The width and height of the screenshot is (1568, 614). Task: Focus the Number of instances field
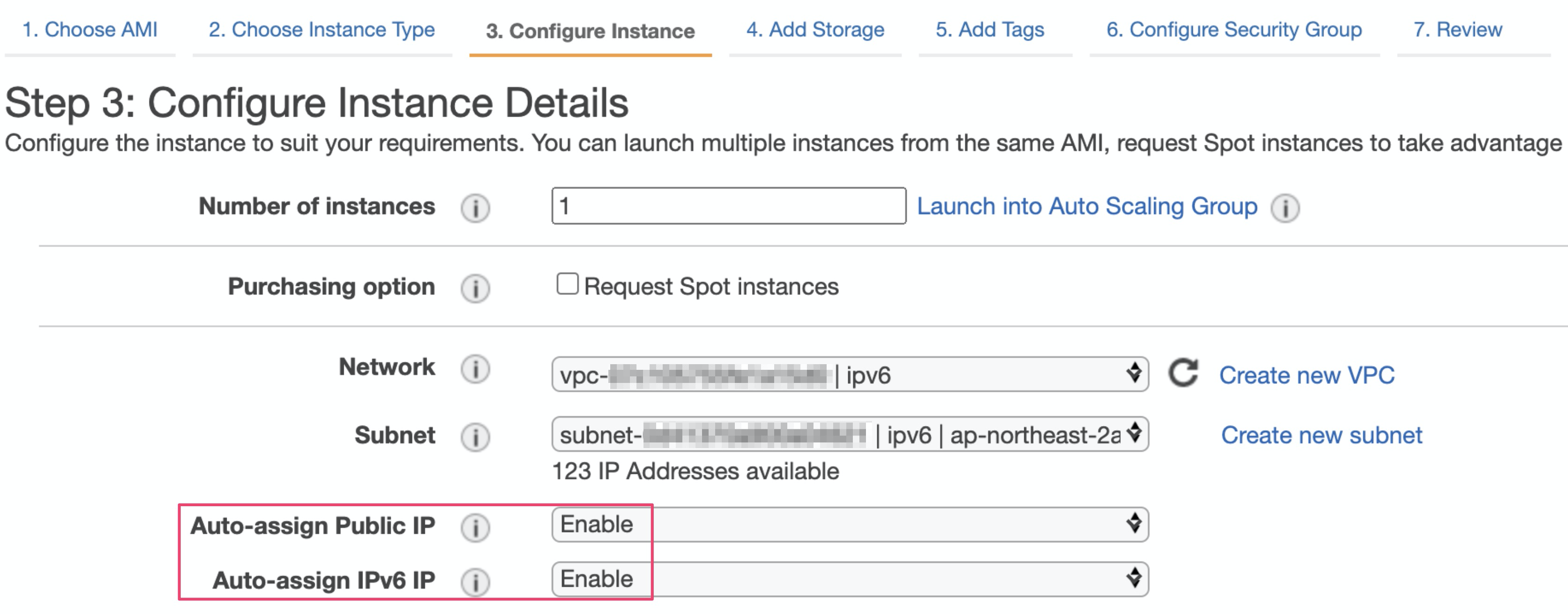click(728, 206)
